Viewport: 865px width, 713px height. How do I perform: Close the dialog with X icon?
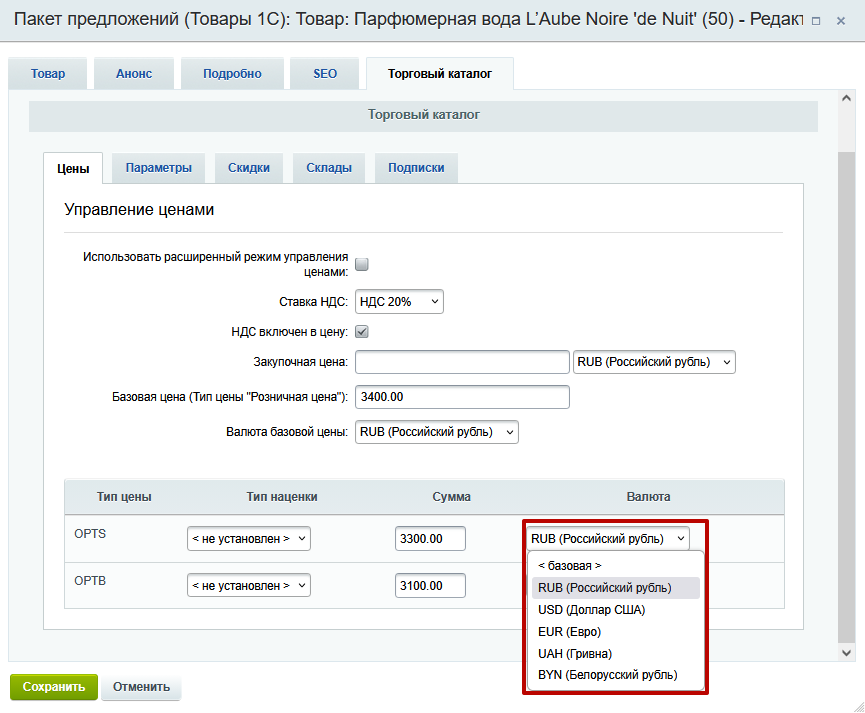tap(842, 21)
